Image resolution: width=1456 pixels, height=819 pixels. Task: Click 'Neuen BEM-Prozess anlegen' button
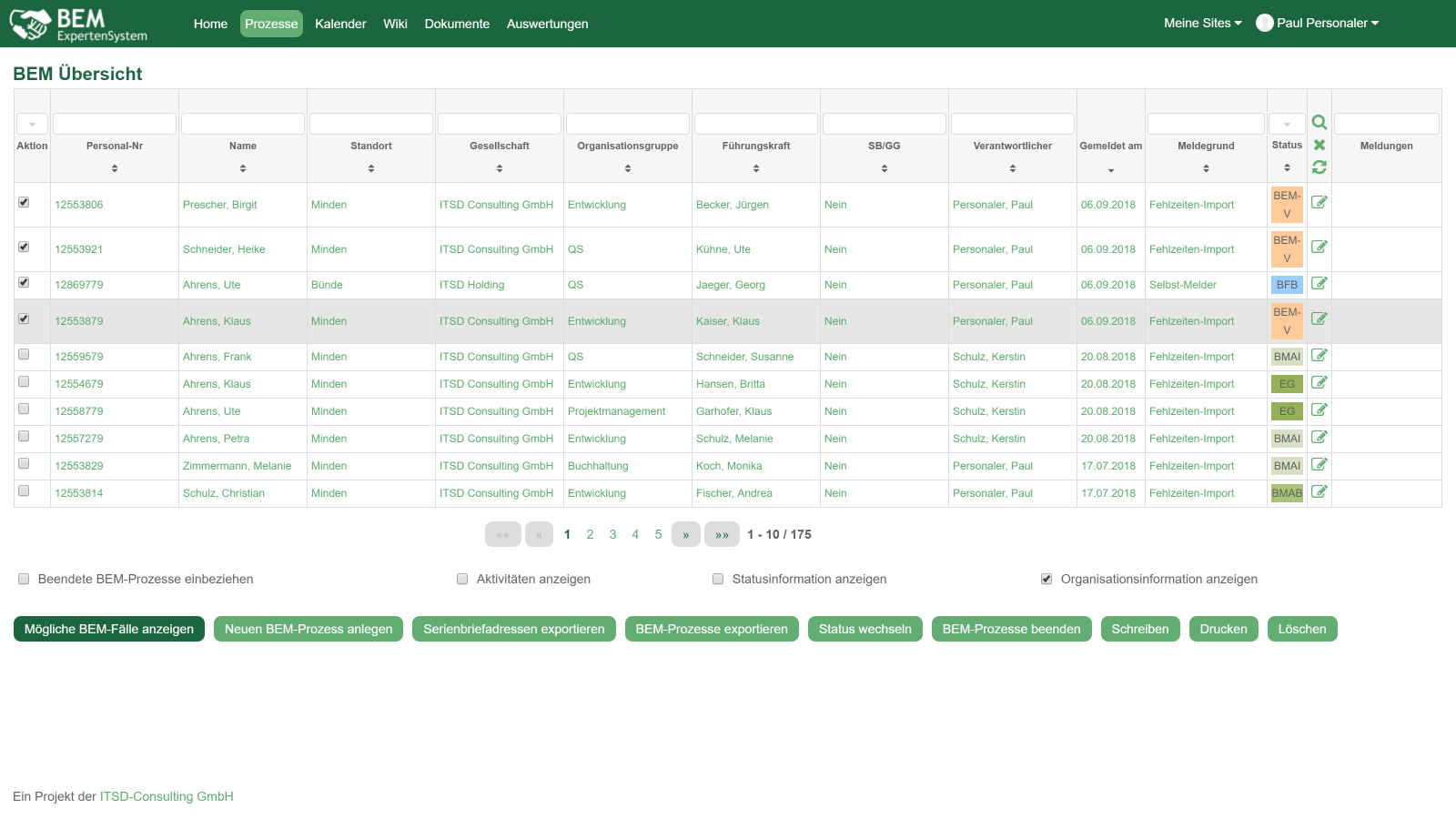[308, 629]
